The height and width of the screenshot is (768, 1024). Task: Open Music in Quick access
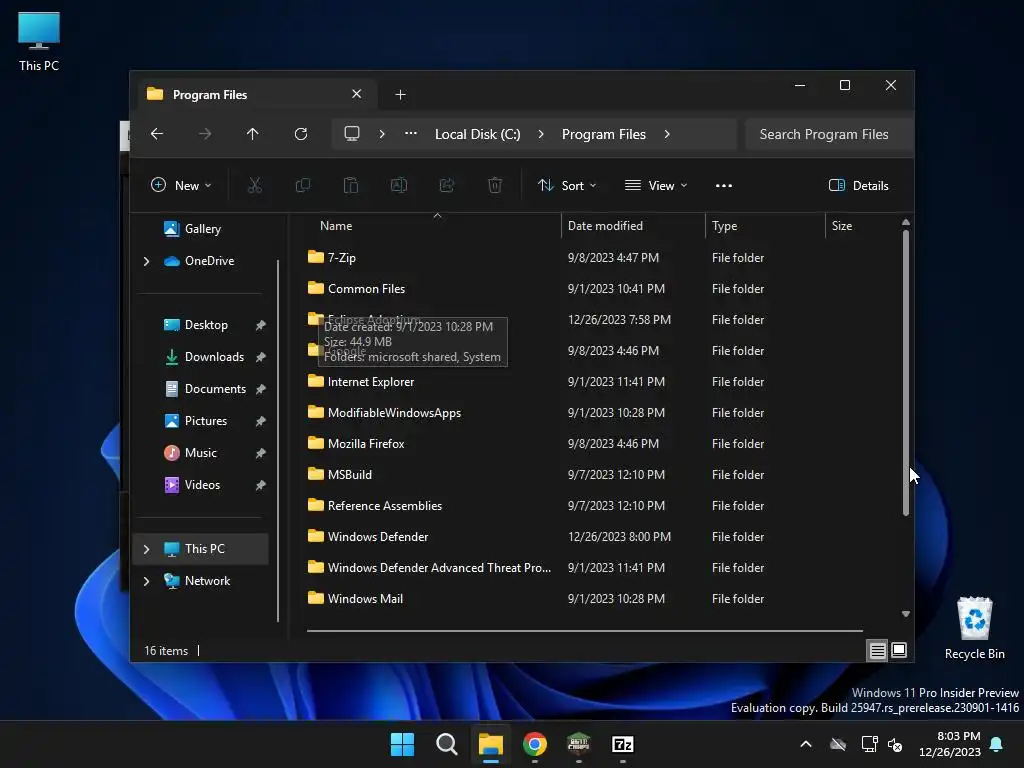click(200, 453)
